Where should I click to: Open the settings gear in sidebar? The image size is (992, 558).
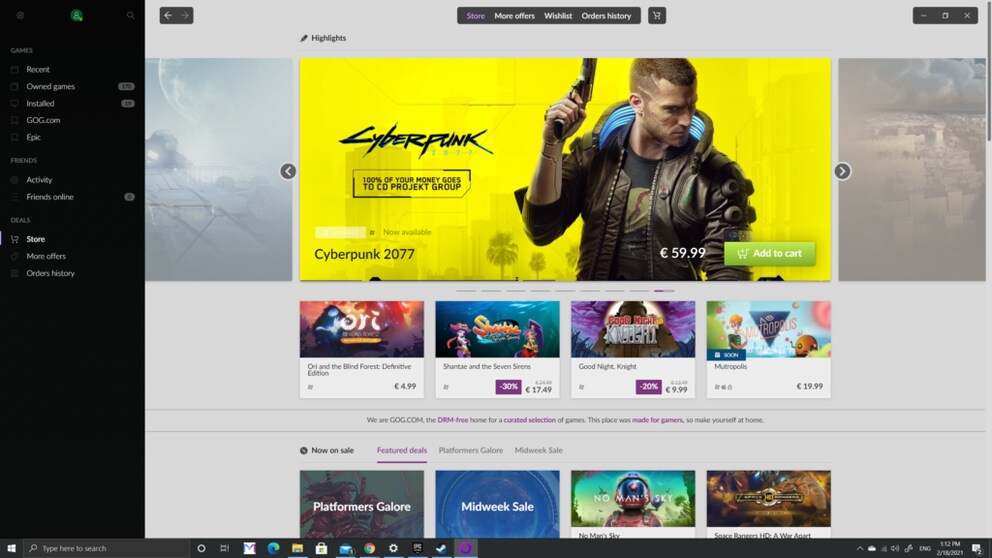pyautogui.click(x=20, y=15)
